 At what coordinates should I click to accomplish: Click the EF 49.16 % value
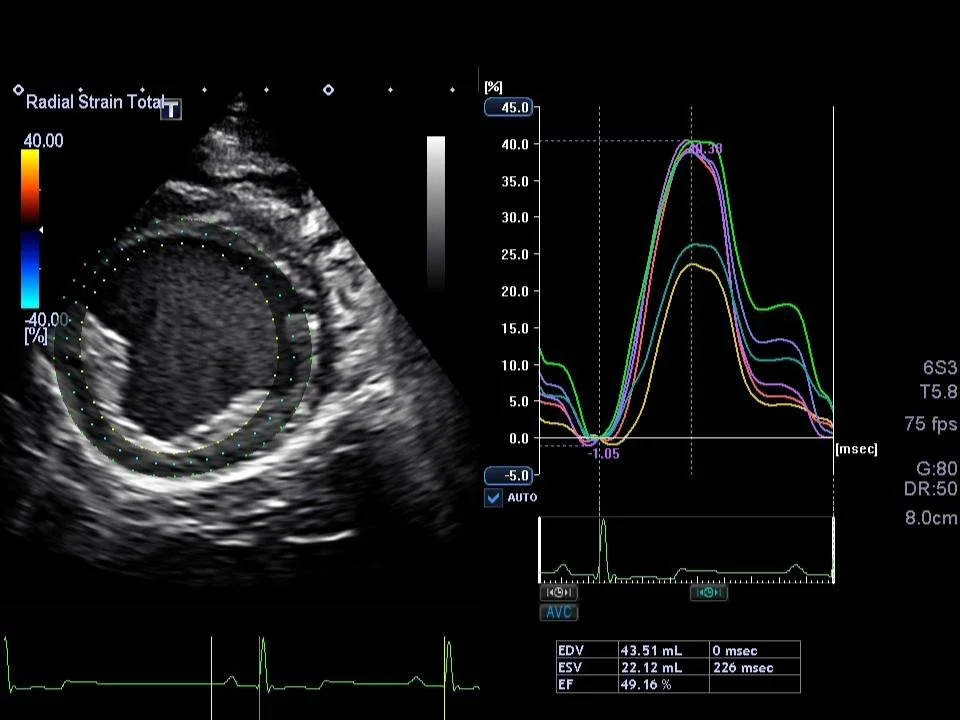(x=645, y=684)
